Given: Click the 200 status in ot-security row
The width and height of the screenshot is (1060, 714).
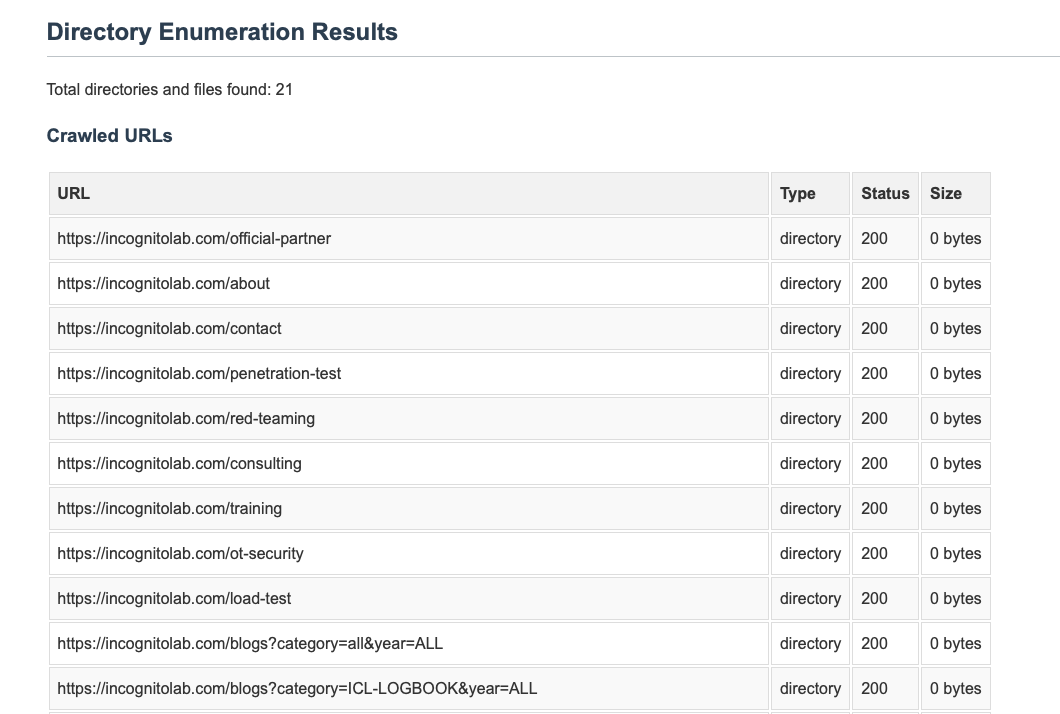Looking at the screenshot, I should pos(885,553).
